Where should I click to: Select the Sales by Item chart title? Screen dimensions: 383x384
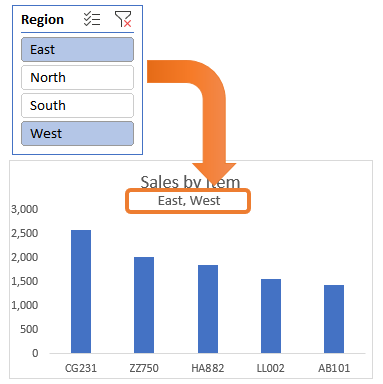coord(190,182)
